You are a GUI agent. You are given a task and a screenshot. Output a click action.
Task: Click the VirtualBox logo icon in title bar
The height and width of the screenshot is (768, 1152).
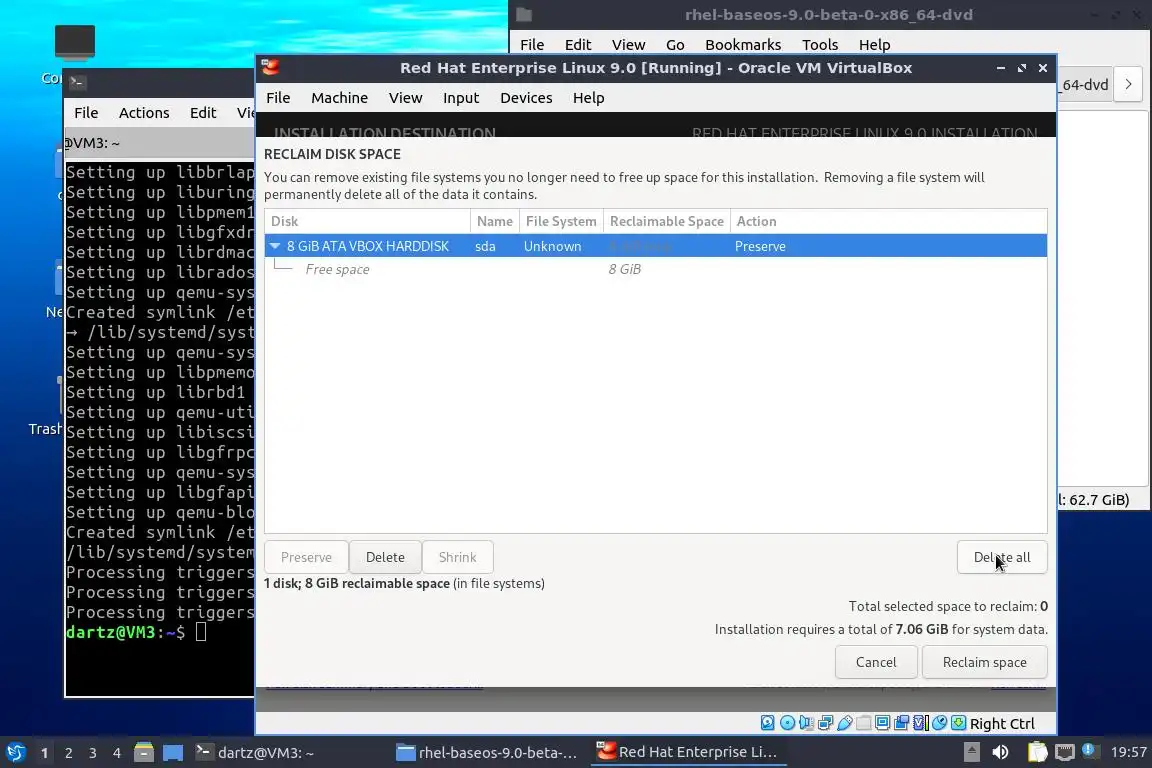click(270, 68)
